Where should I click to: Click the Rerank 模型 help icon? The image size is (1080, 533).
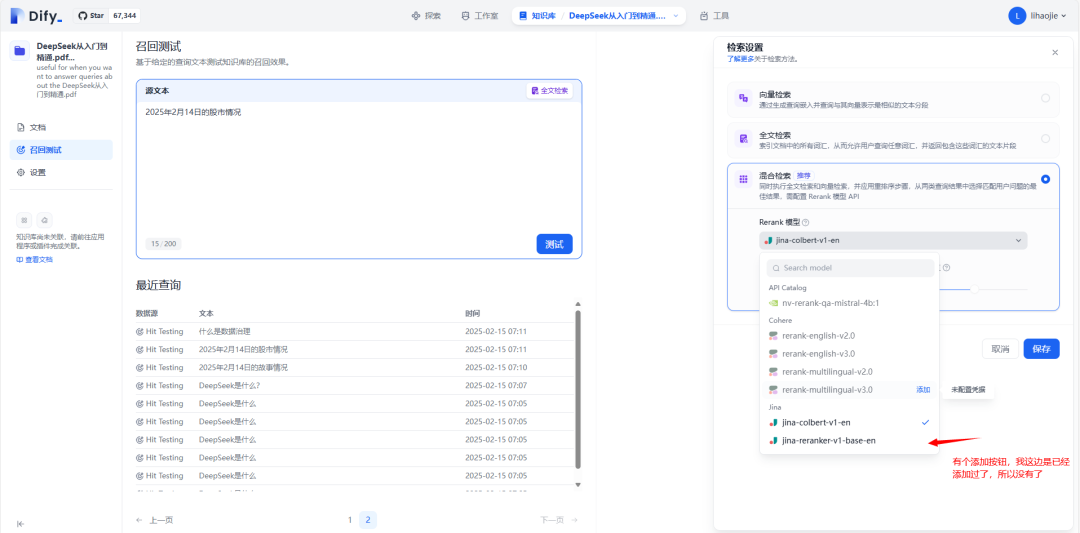point(806,222)
